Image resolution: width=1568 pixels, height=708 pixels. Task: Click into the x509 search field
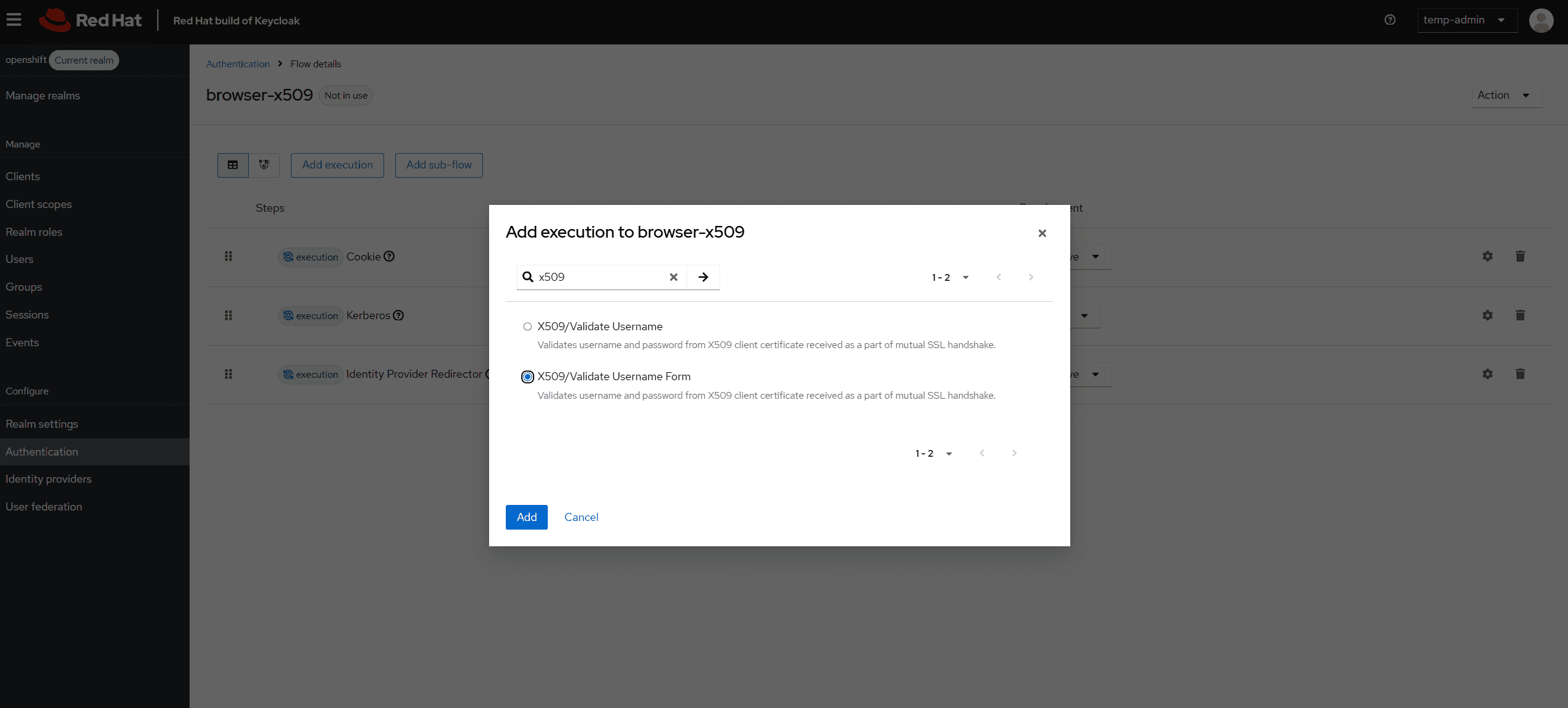pos(601,277)
